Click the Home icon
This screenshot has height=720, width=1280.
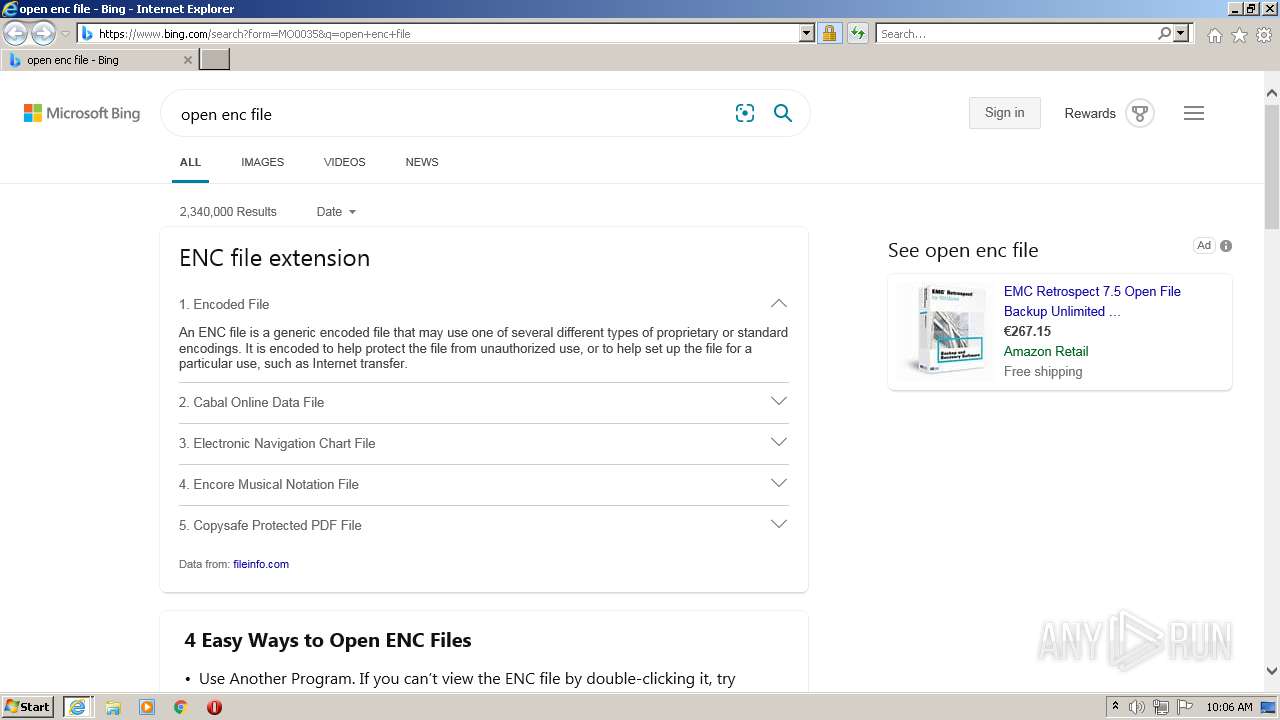click(x=1214, y=35)
